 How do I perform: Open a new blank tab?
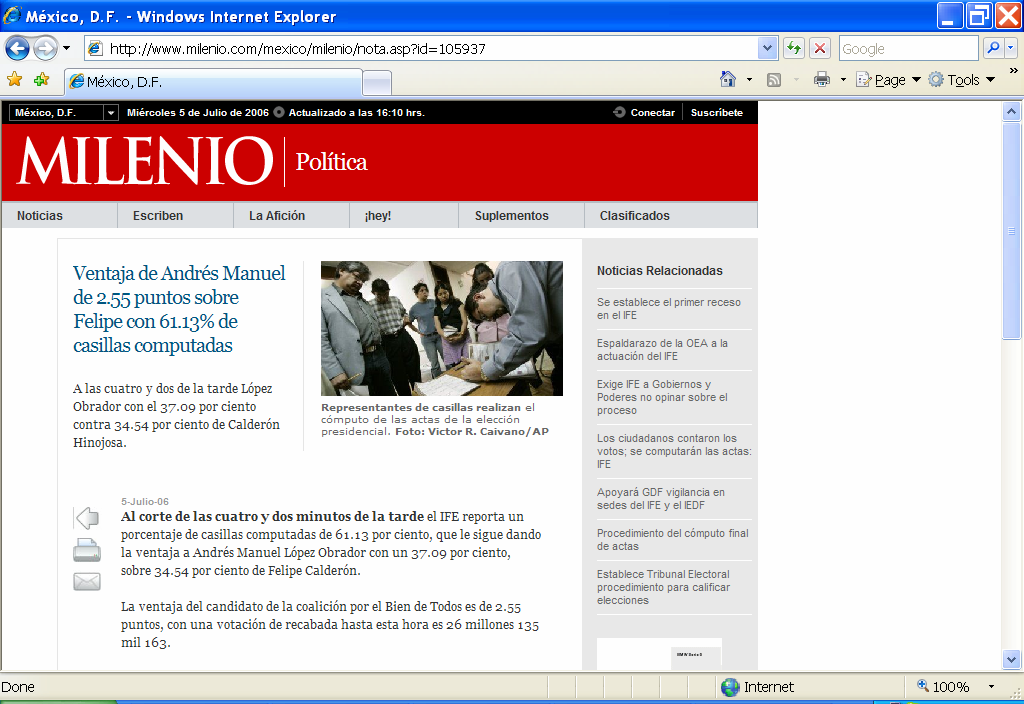click(x=377, y=83)
